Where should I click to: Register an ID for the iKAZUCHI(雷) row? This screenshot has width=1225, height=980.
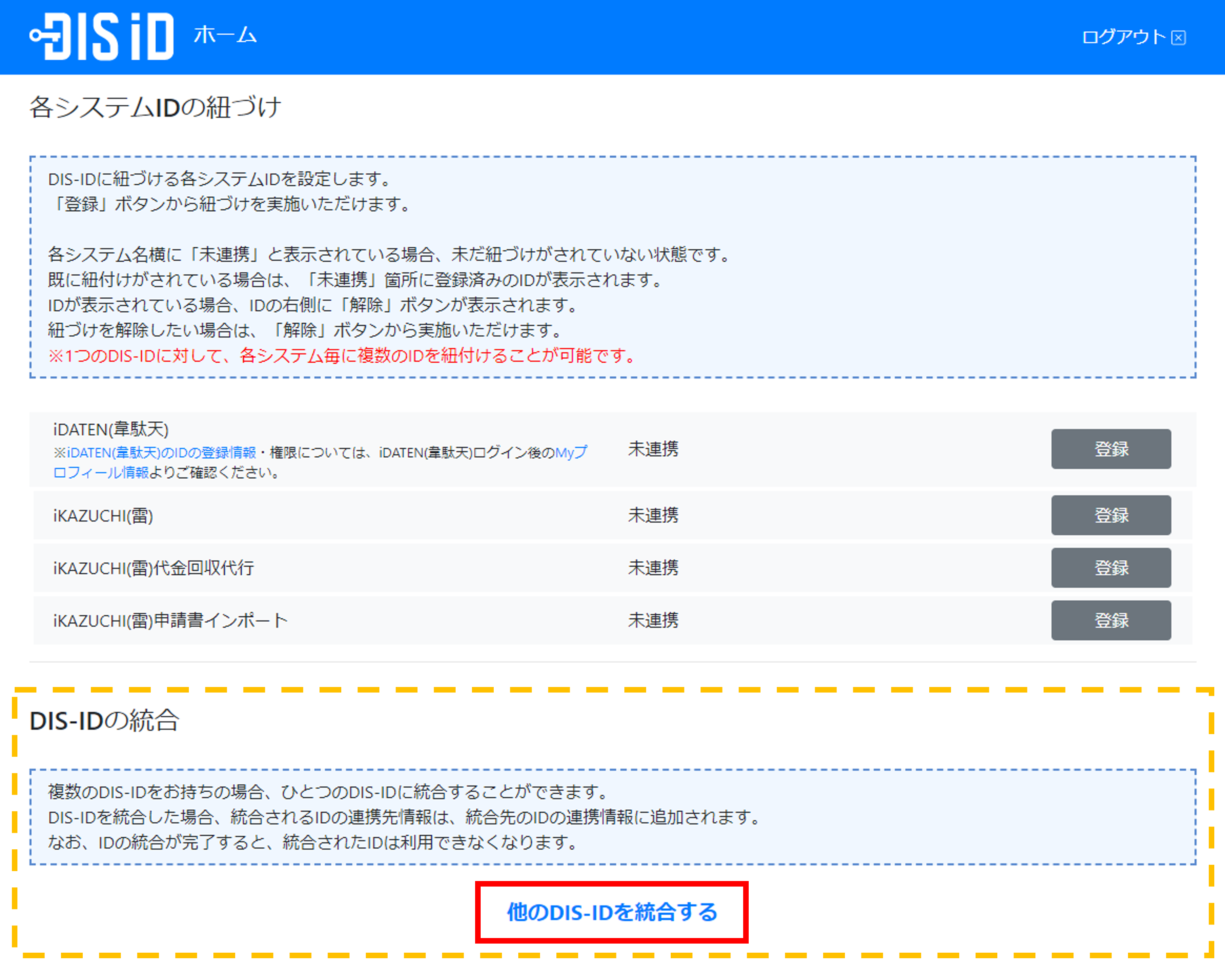click(1111, 515)
